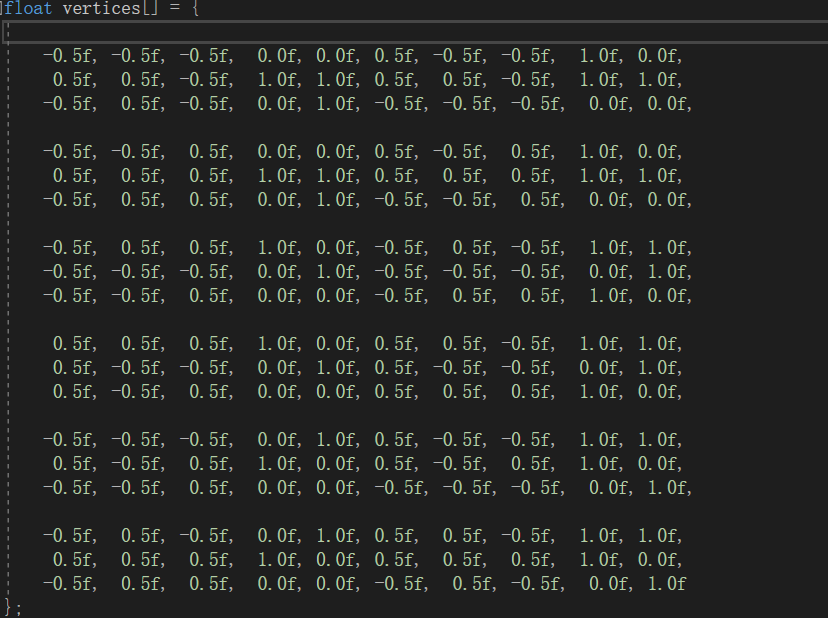
Task: Click the last '0.0f,' in third data row
Action: [670, 104]
